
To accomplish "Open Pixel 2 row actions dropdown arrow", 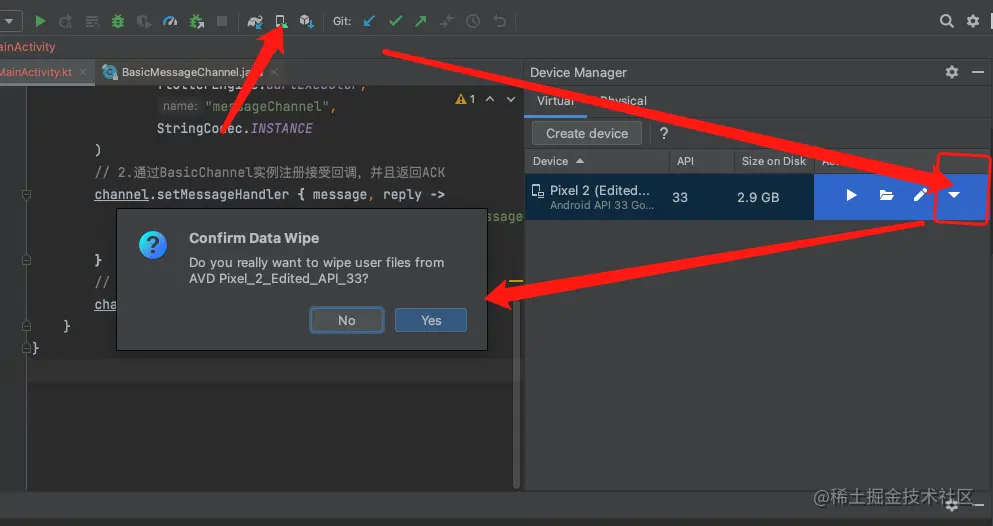I will point(954,196).
